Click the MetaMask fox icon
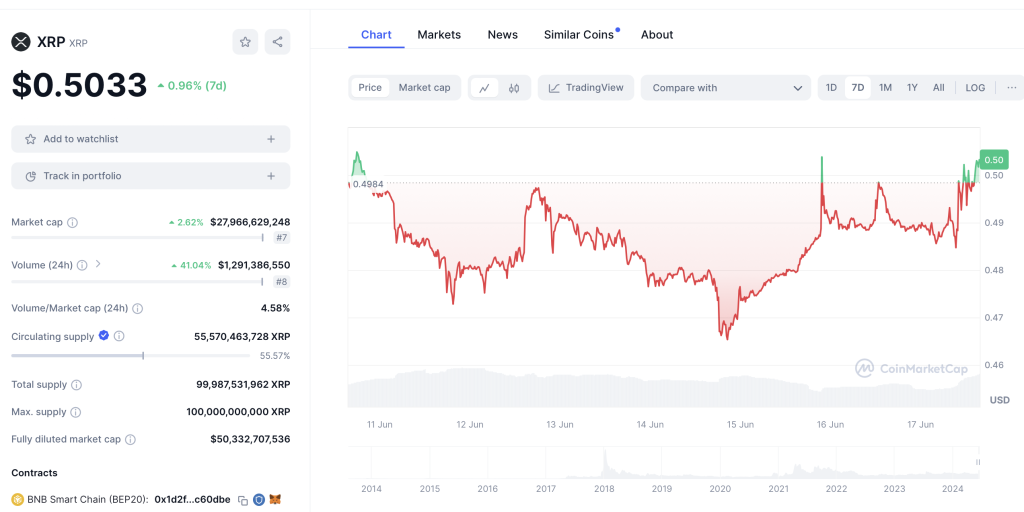Screen dimensions: 1024x512 (276, 500)
